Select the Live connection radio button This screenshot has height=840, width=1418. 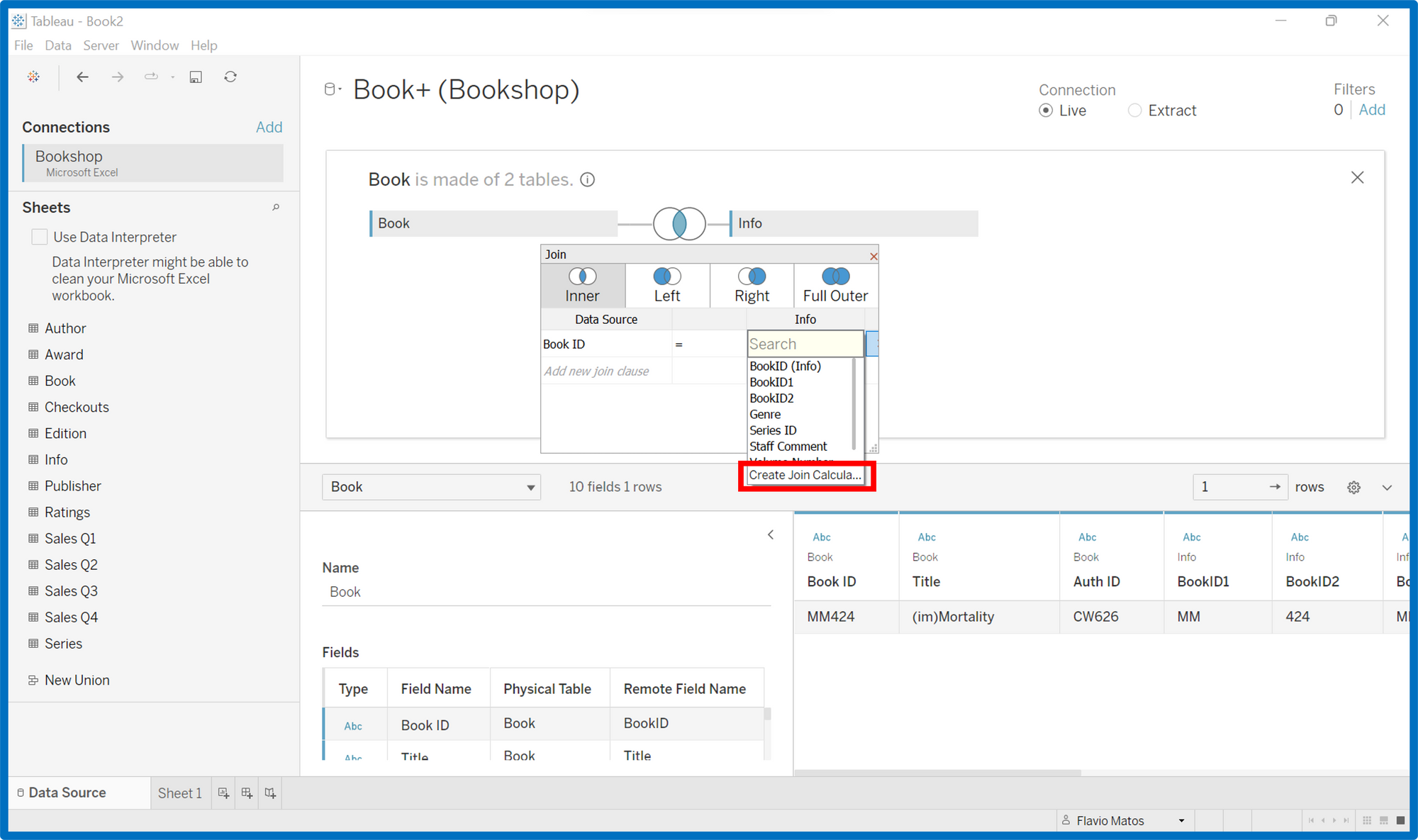(1046, 111)
